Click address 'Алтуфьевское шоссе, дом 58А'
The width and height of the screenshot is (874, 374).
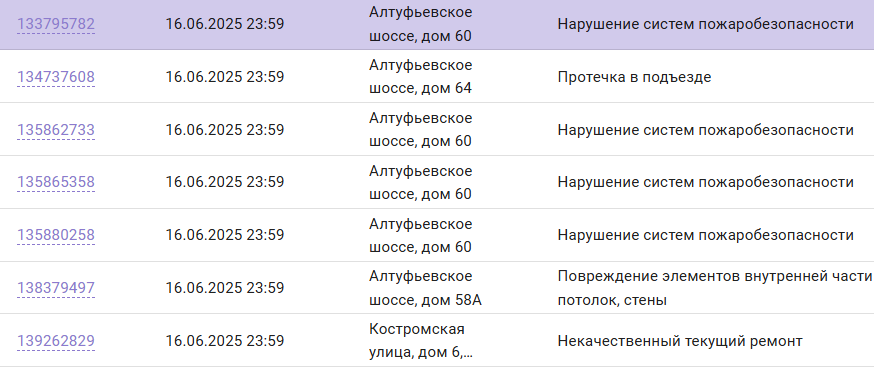click(x=426, y=288)
